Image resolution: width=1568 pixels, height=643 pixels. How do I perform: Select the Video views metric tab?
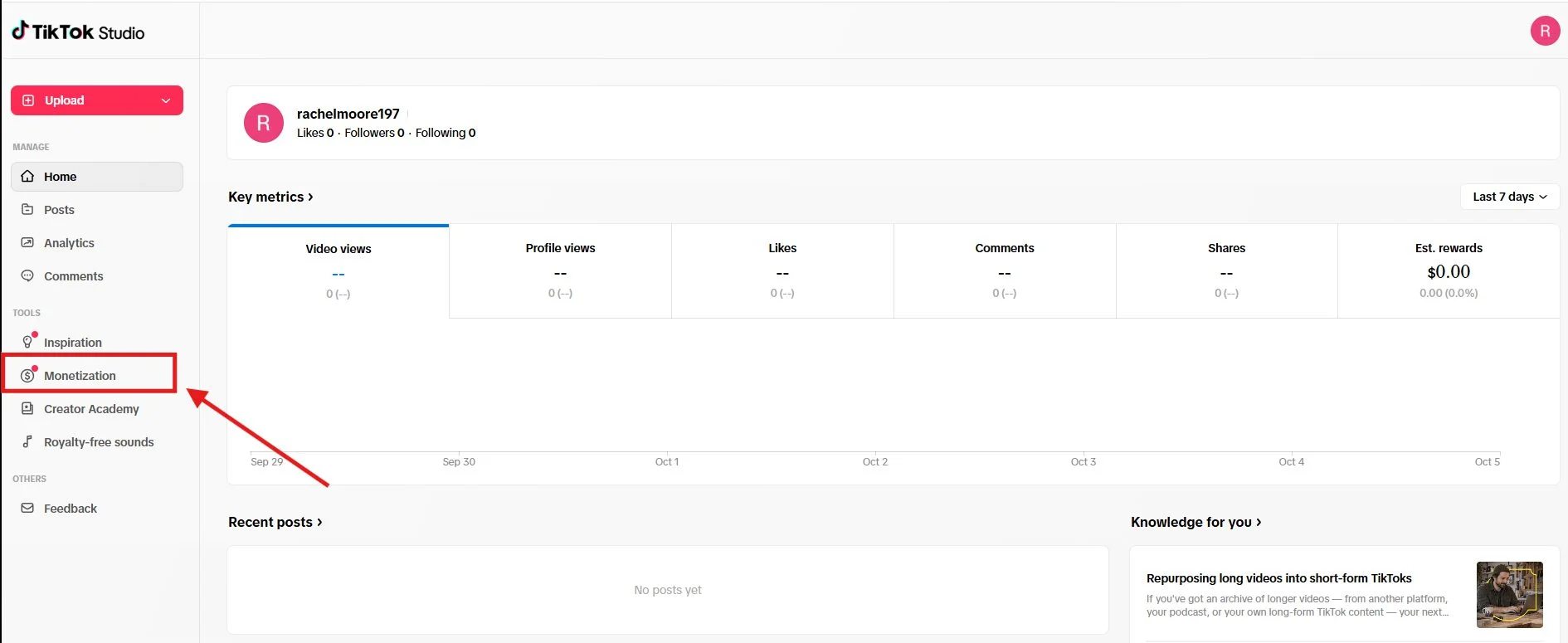[x=338, y=271]
